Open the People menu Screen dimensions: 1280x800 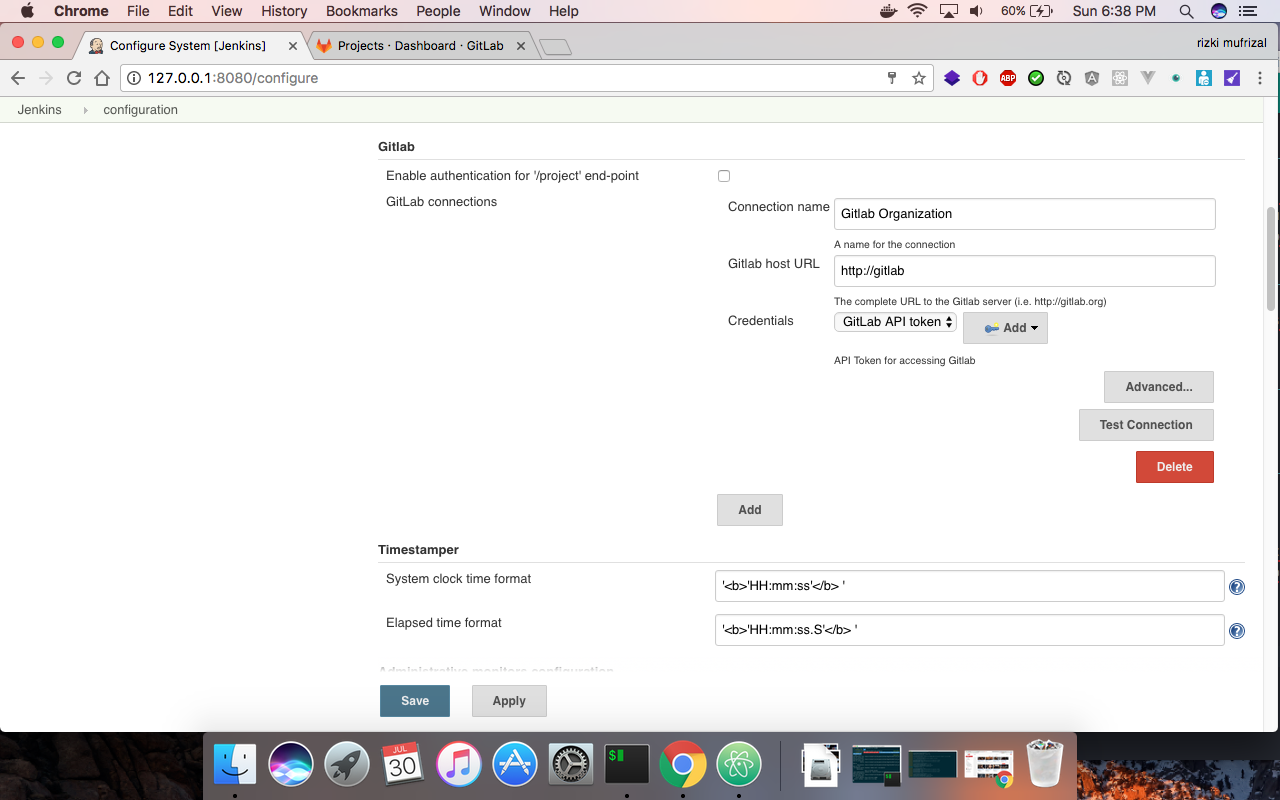click(438, 11)
